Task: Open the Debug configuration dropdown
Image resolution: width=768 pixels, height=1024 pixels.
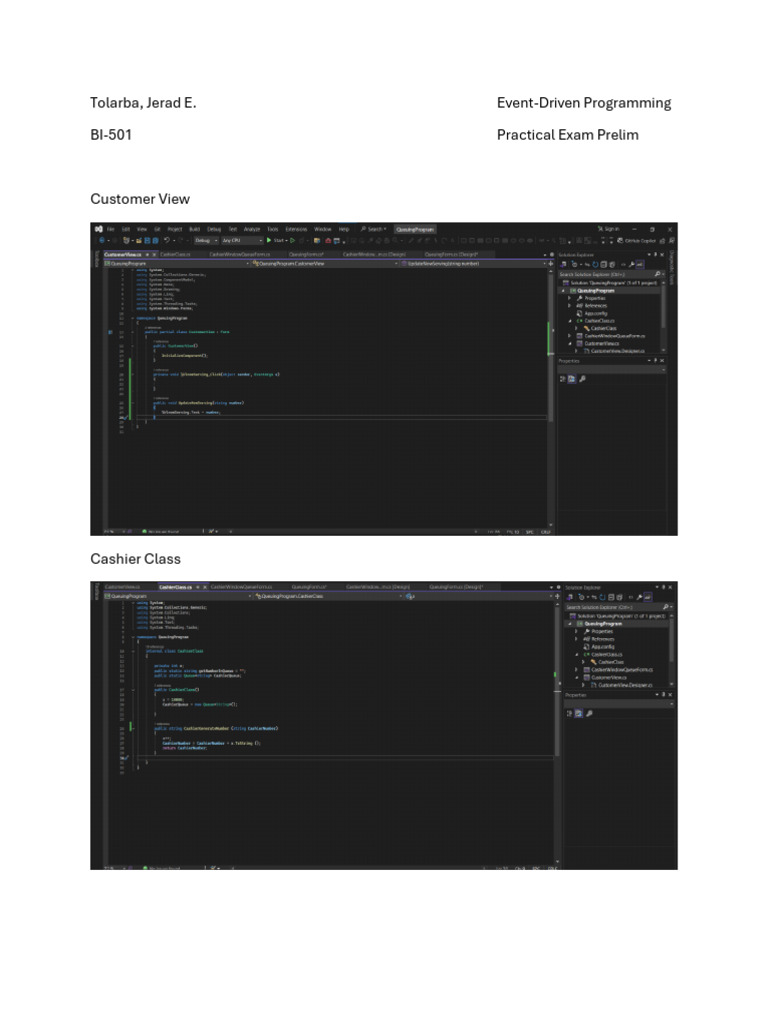Action: click(205, 240)
